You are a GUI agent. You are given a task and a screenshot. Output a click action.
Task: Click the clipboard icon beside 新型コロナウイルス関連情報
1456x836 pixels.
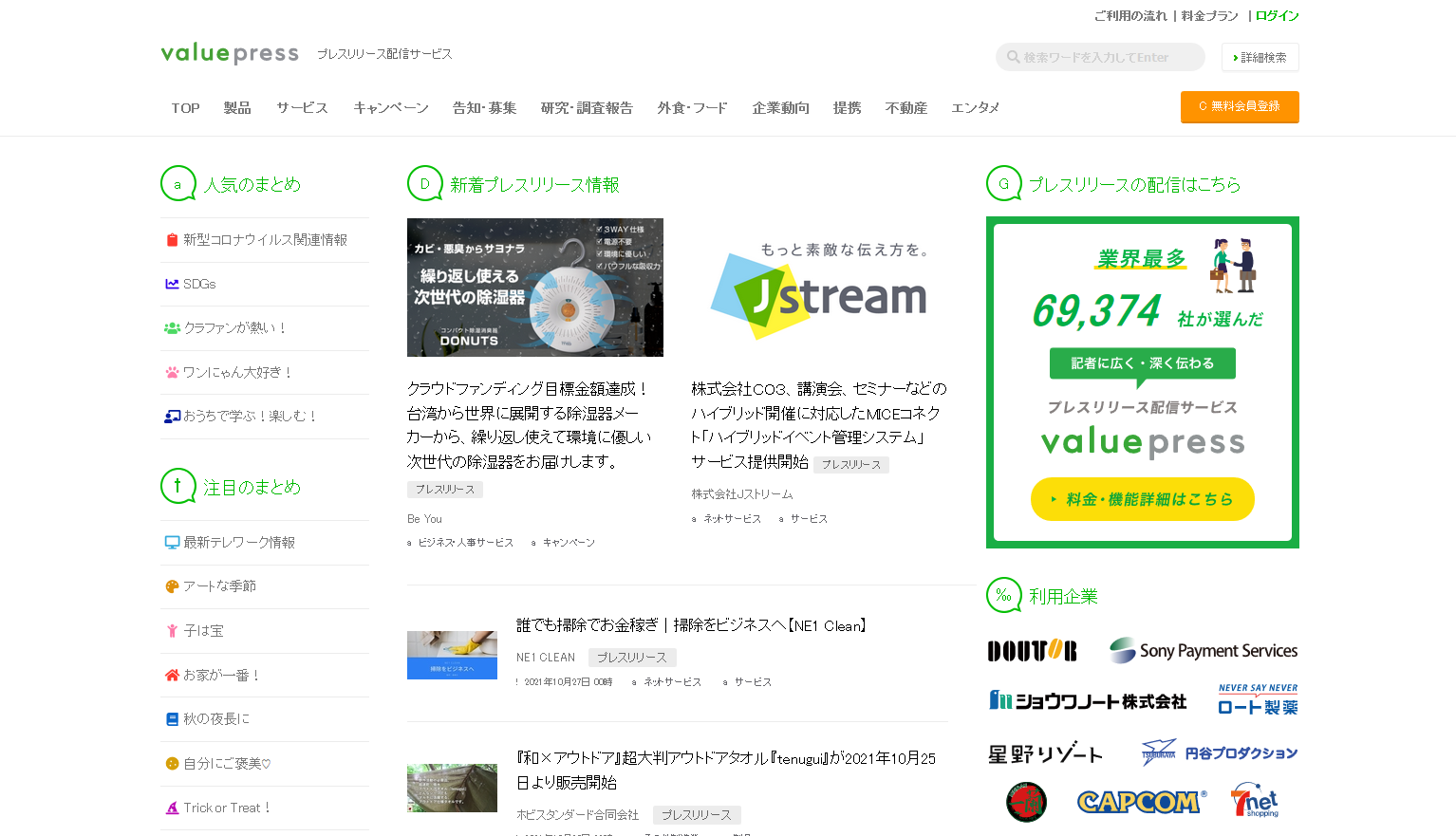point(172,240)
